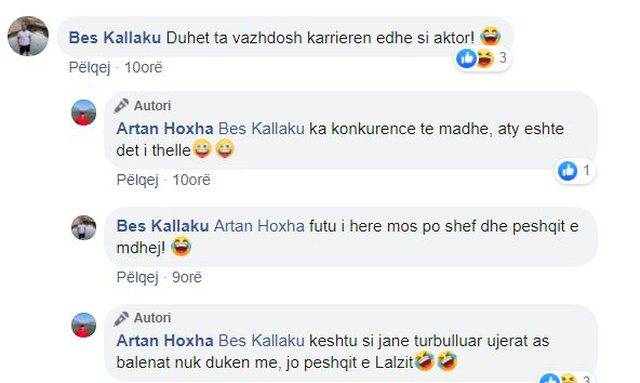Click tagged Bes Kallaku mention in first reply

261,129
